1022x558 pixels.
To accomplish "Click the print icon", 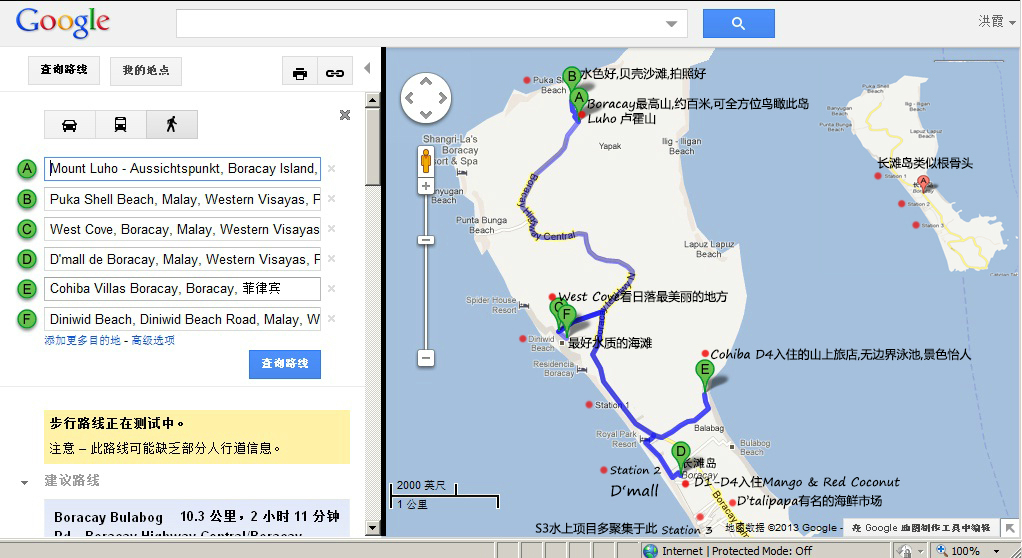I will pyautogui.click(x=299, y=72).
